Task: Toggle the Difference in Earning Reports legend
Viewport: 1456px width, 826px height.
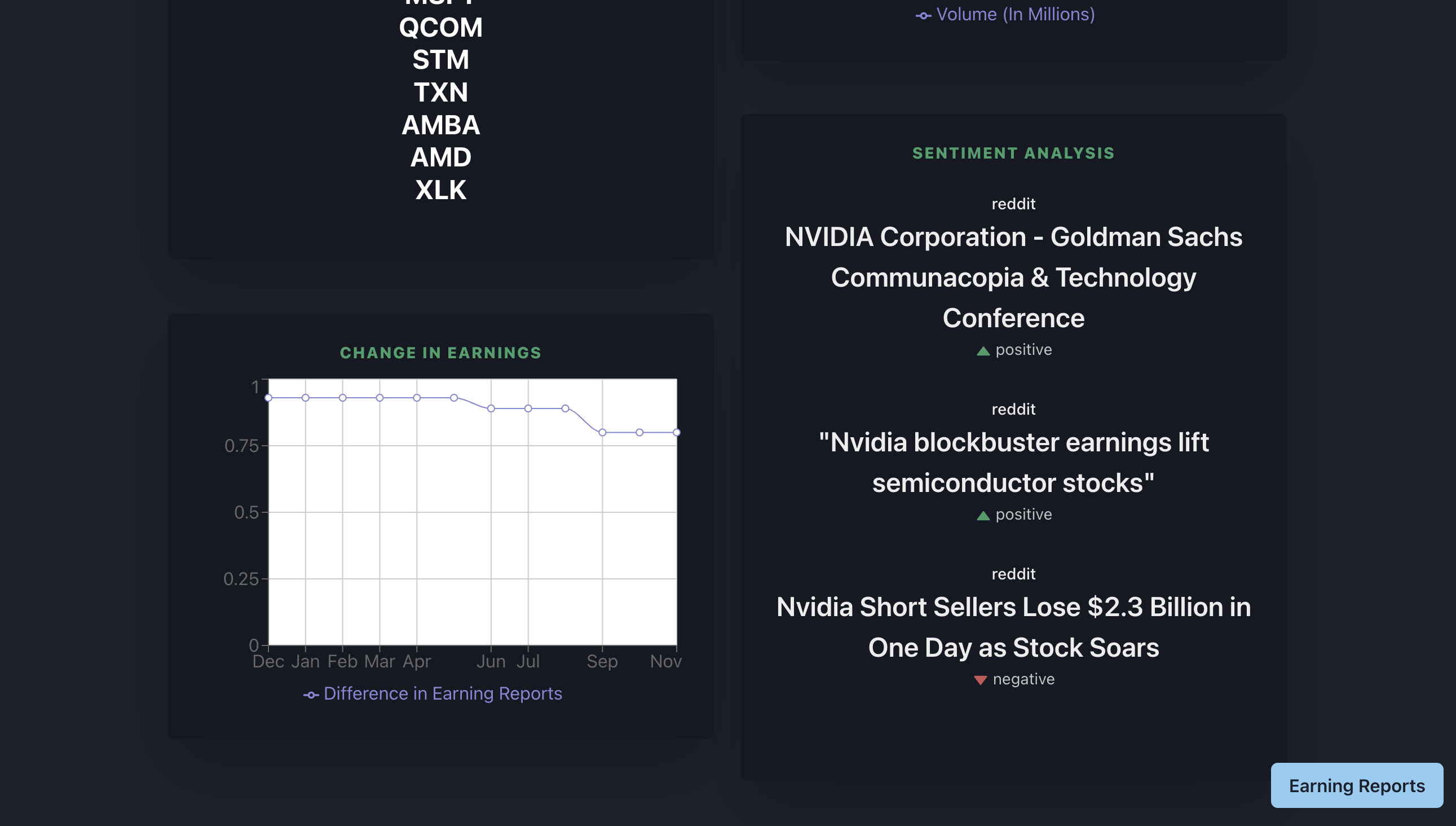Action: 433,693
